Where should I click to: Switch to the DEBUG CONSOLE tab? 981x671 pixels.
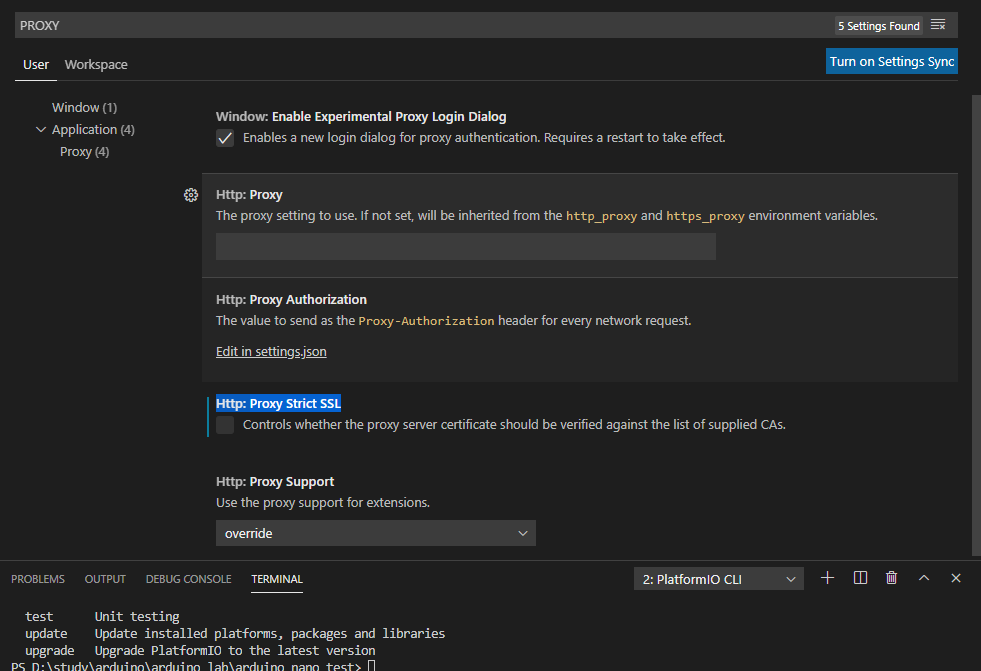click(188, 578)
